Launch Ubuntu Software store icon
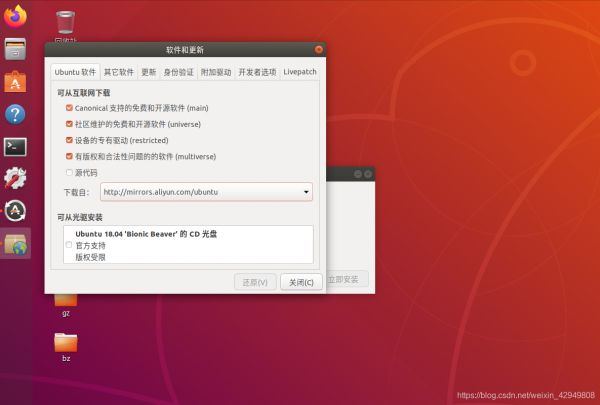This screenshot has width=600, height=405. pos(15,82)
